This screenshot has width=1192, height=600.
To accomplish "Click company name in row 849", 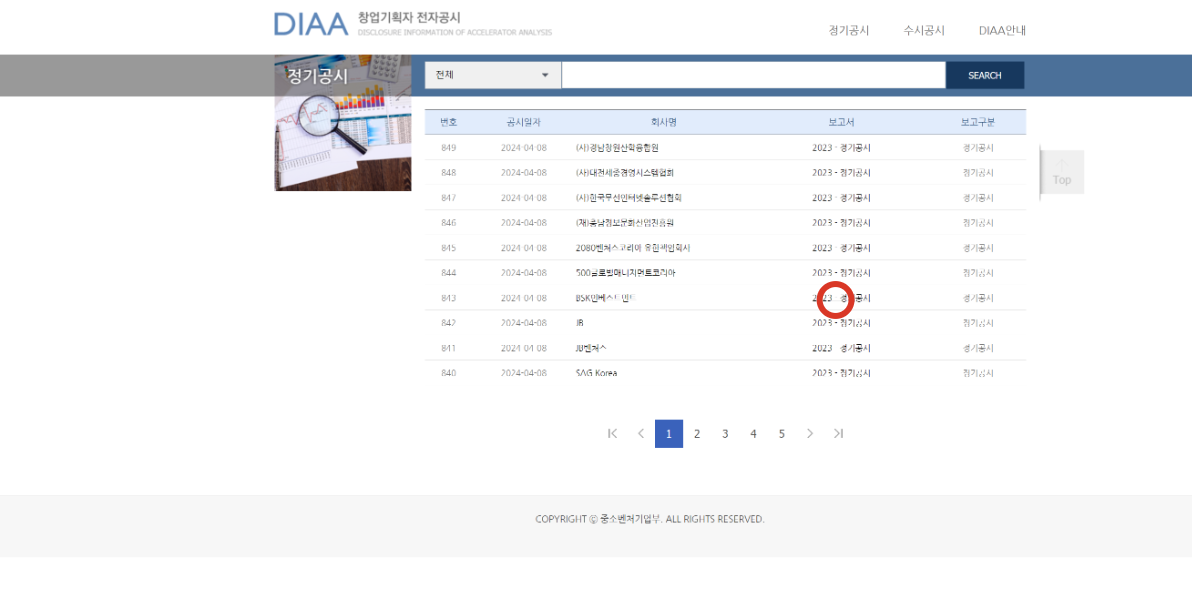I will pyautogui.click(x=617, y=148).
